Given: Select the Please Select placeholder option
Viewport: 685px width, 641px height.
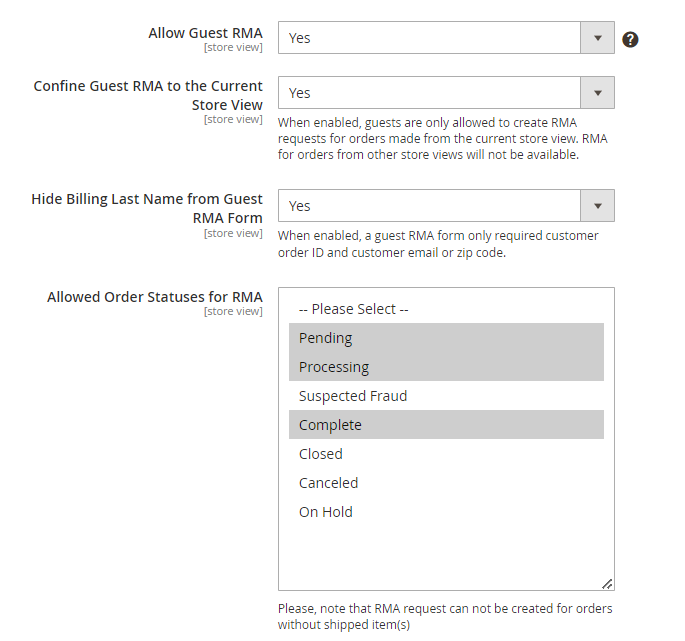Looking at the screenshot, I should pyautogui.click(x=446, y=309).
